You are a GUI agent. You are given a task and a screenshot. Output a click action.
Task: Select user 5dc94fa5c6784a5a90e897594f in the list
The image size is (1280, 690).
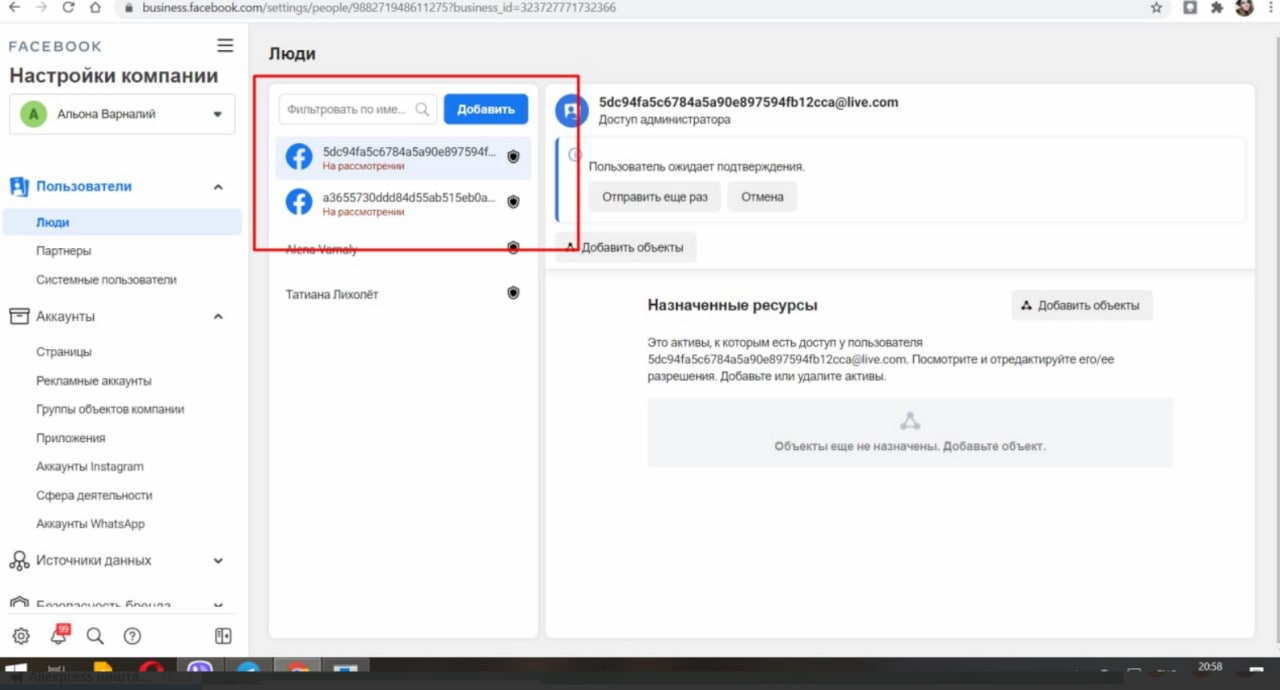(x=404, y=157)
